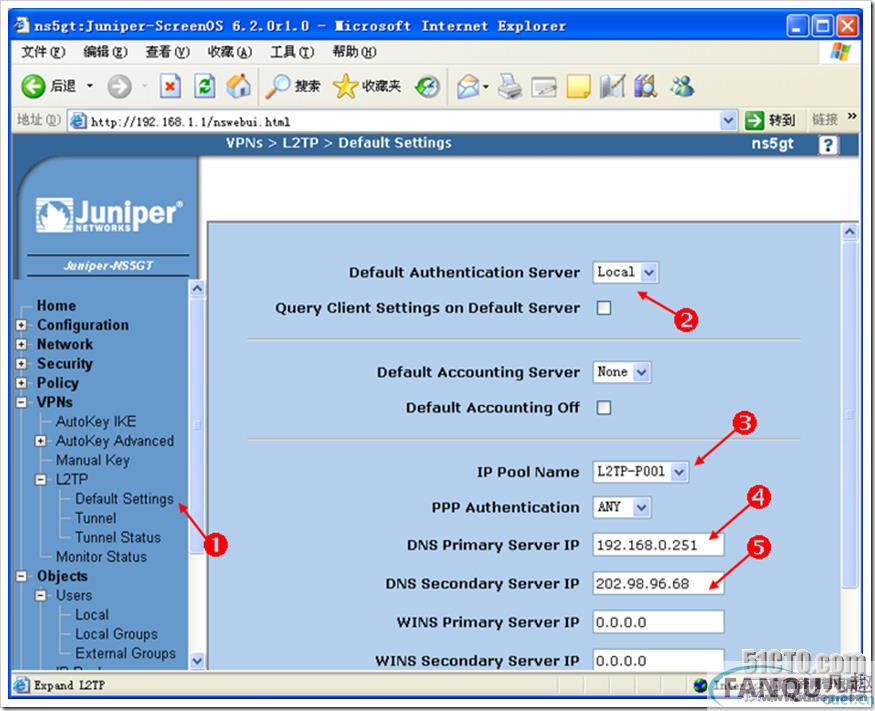Open the 帮助(H) menu
The image size is (875, 711).
354,52
